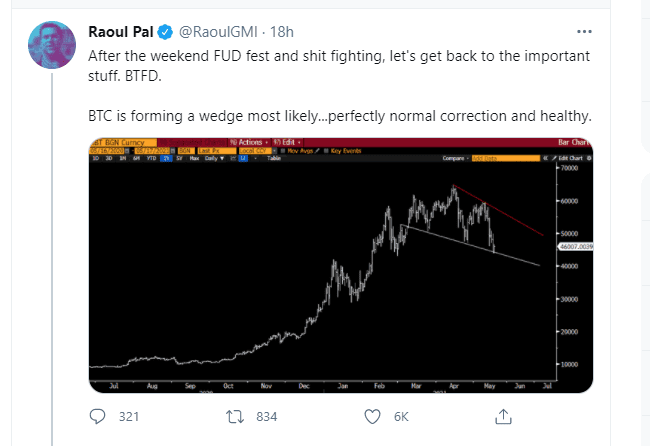Toggle Mov Avgs checkbox in chart
The height and width of the screenshot is (446, 650).
[x=284, y=152]
